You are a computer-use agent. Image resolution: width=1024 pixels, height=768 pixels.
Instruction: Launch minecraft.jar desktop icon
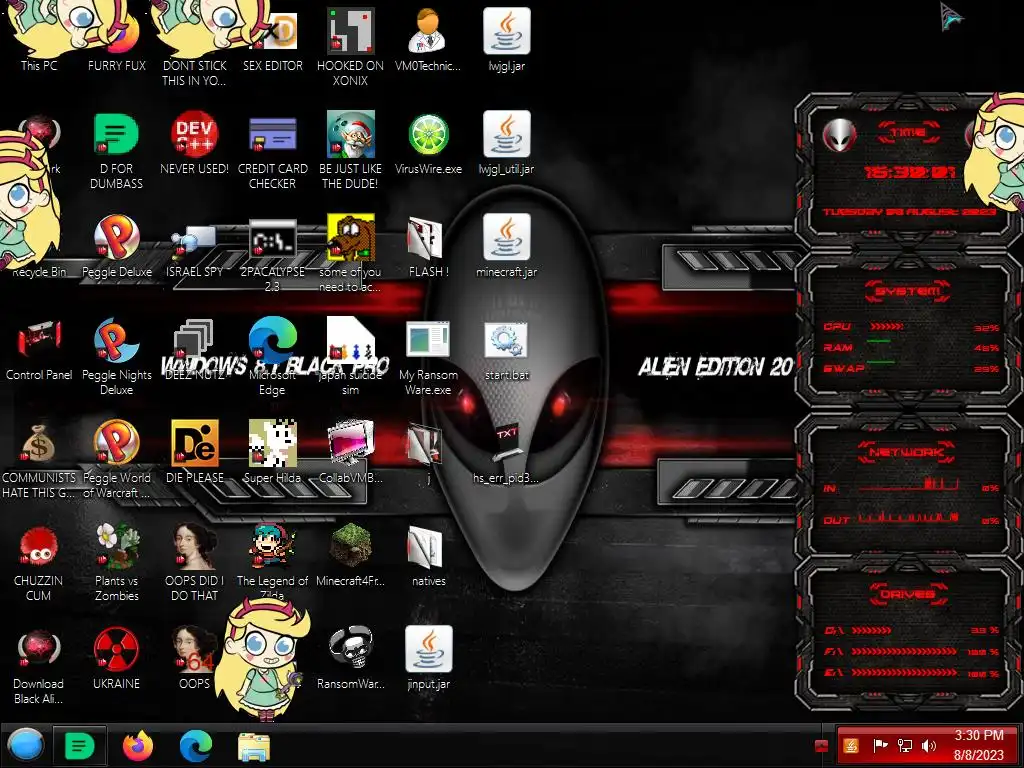[507, 237]
